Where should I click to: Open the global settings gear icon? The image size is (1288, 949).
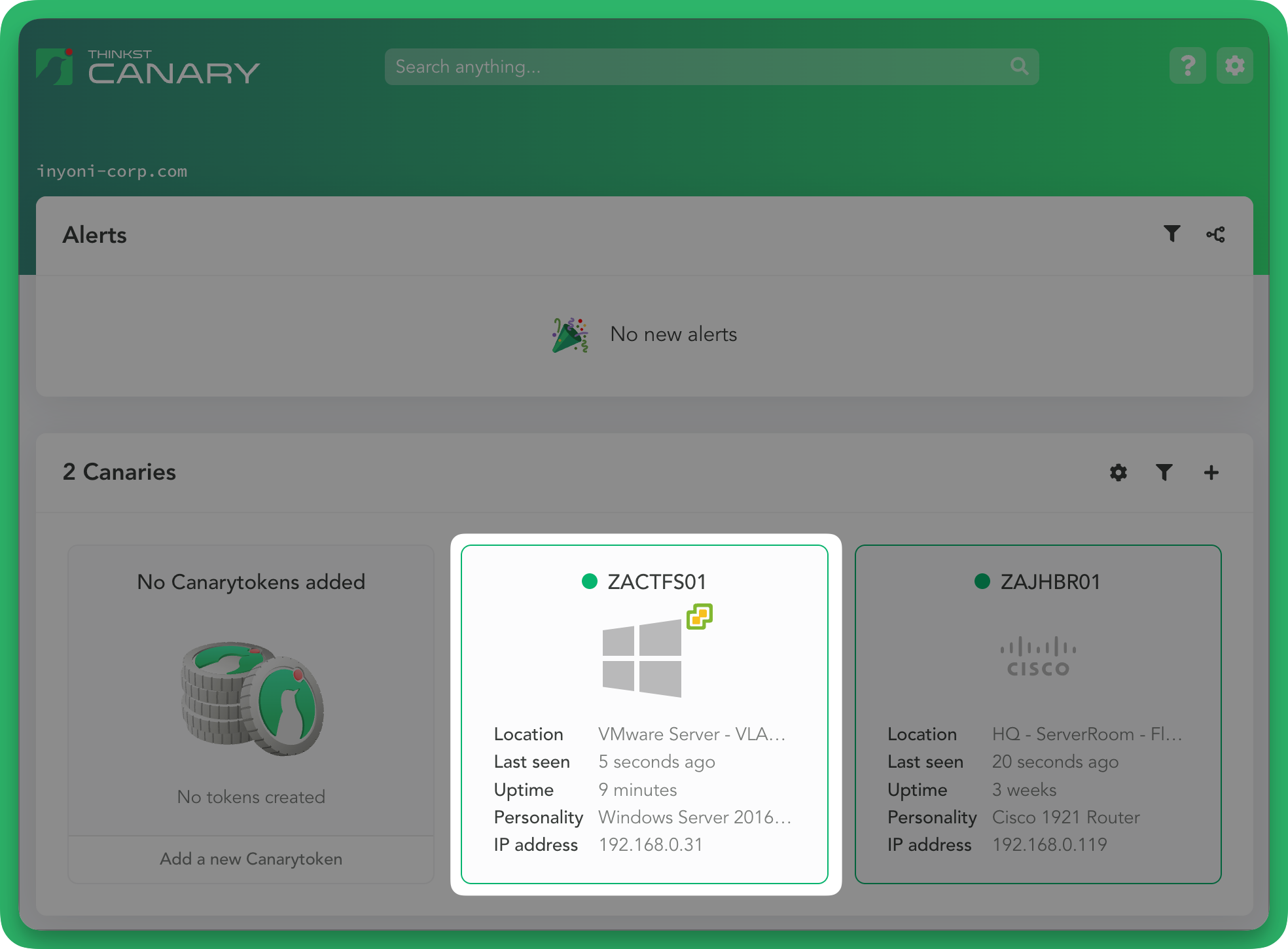[x=1234, y=65]
